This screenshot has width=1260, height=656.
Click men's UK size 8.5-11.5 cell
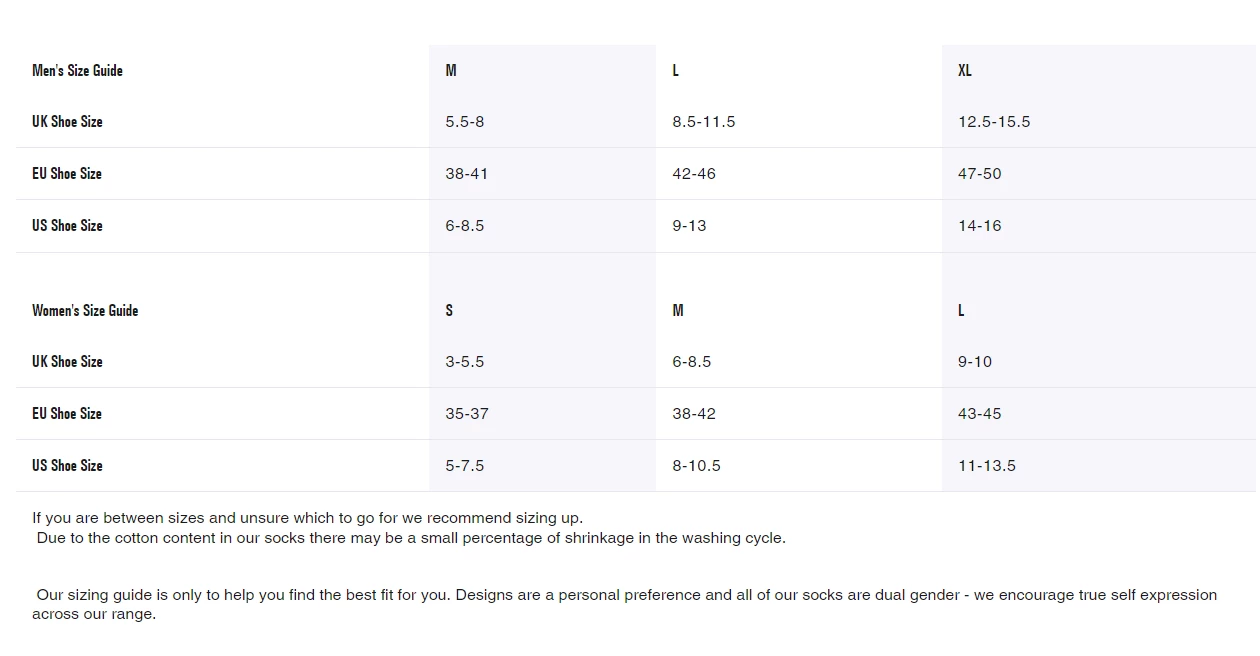(x=703, y=122)
